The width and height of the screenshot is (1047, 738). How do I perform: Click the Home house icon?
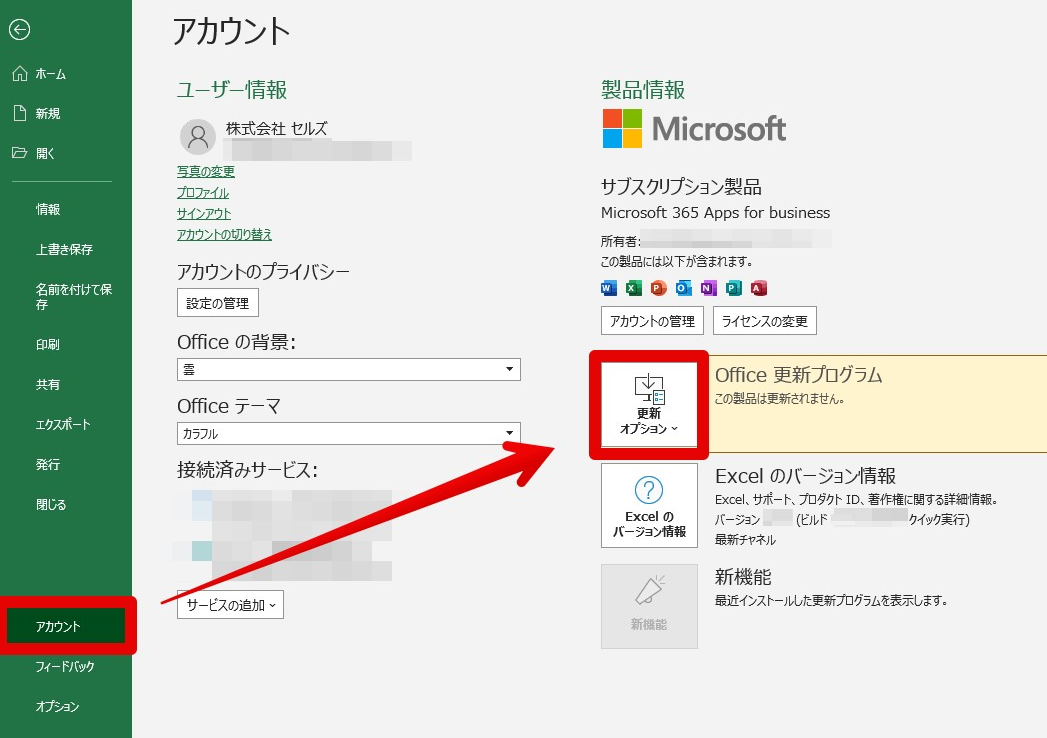(20, 73)
